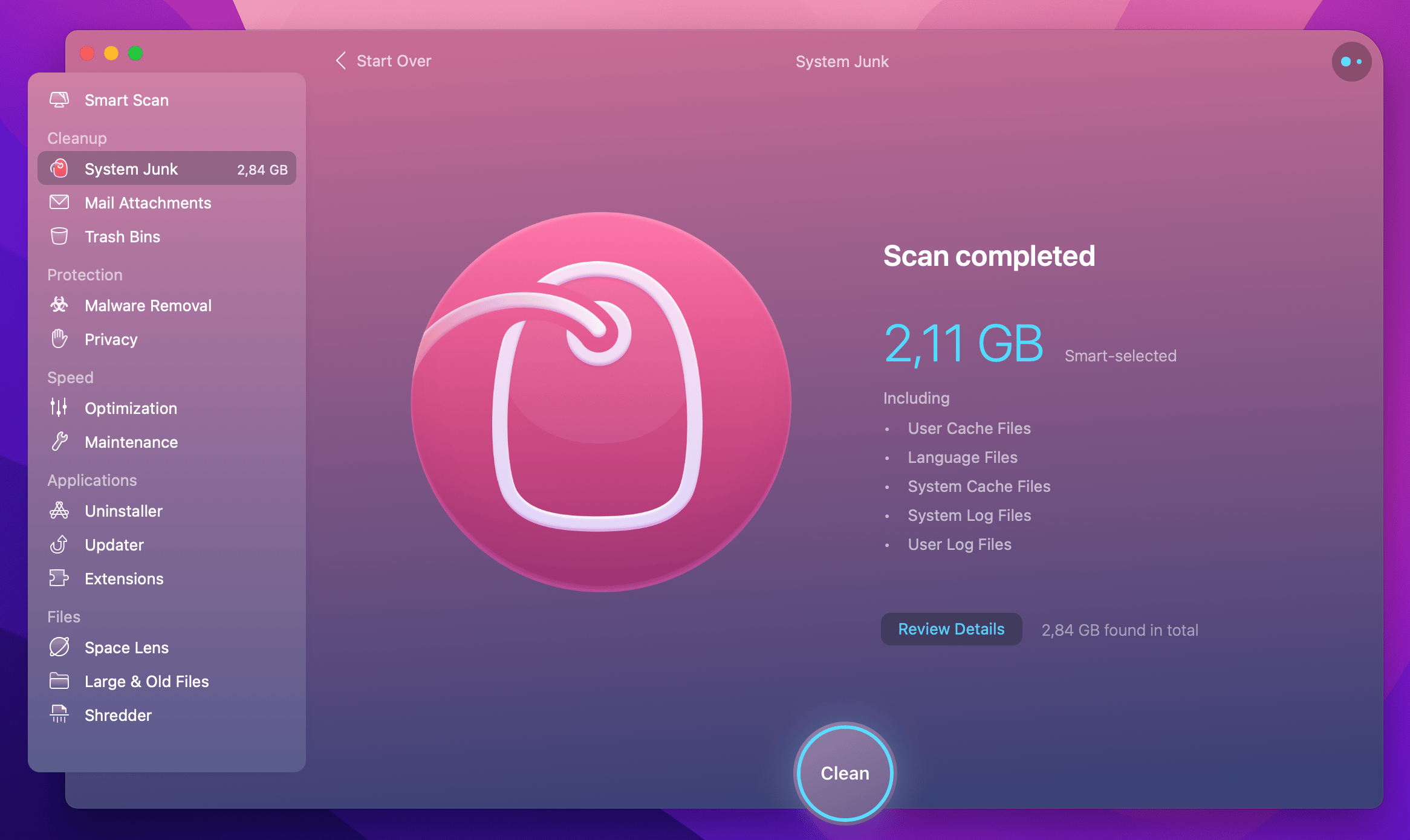The height and width of the screenshot is (840, 1410).
Task: Click the Maintenance wrench icon
Action: pyautogui.click(x=59, y=442)
